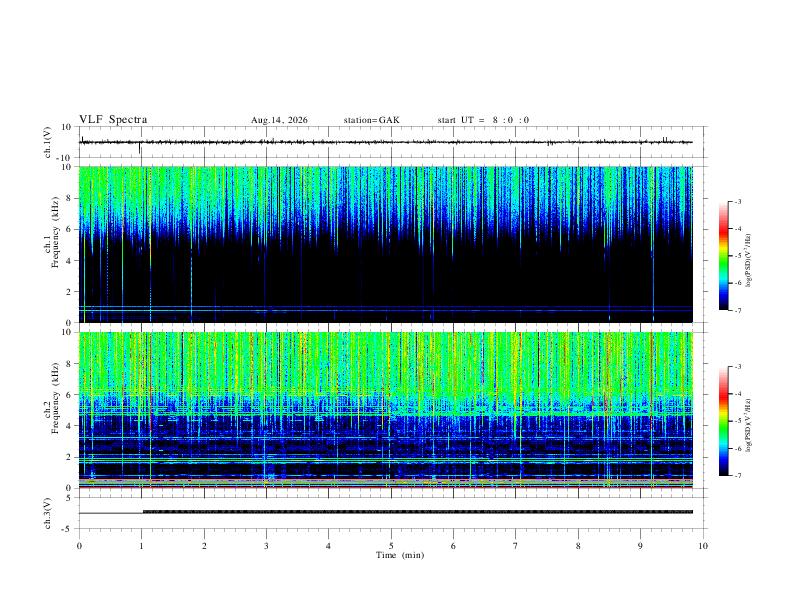Click the ch.3 trace step near minute 1
792x612 pixels.
[x=143, y=512]
